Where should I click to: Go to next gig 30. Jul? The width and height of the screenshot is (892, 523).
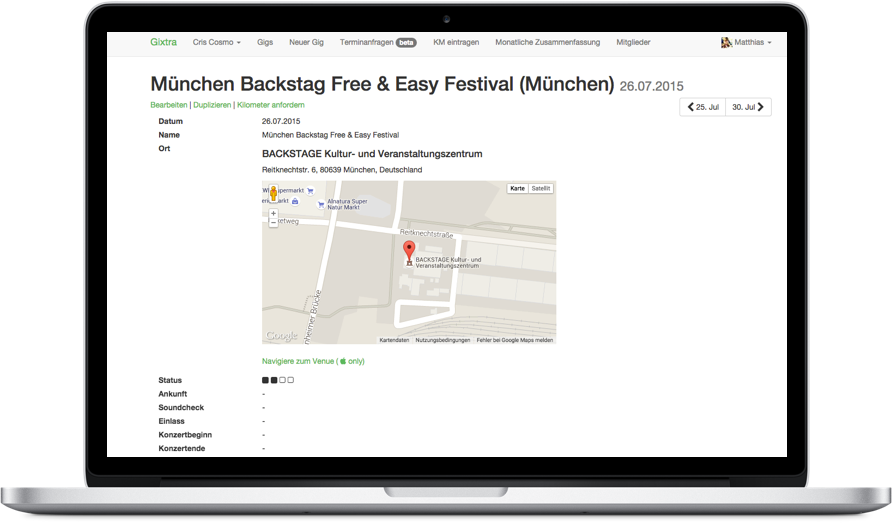click(748, 107)
